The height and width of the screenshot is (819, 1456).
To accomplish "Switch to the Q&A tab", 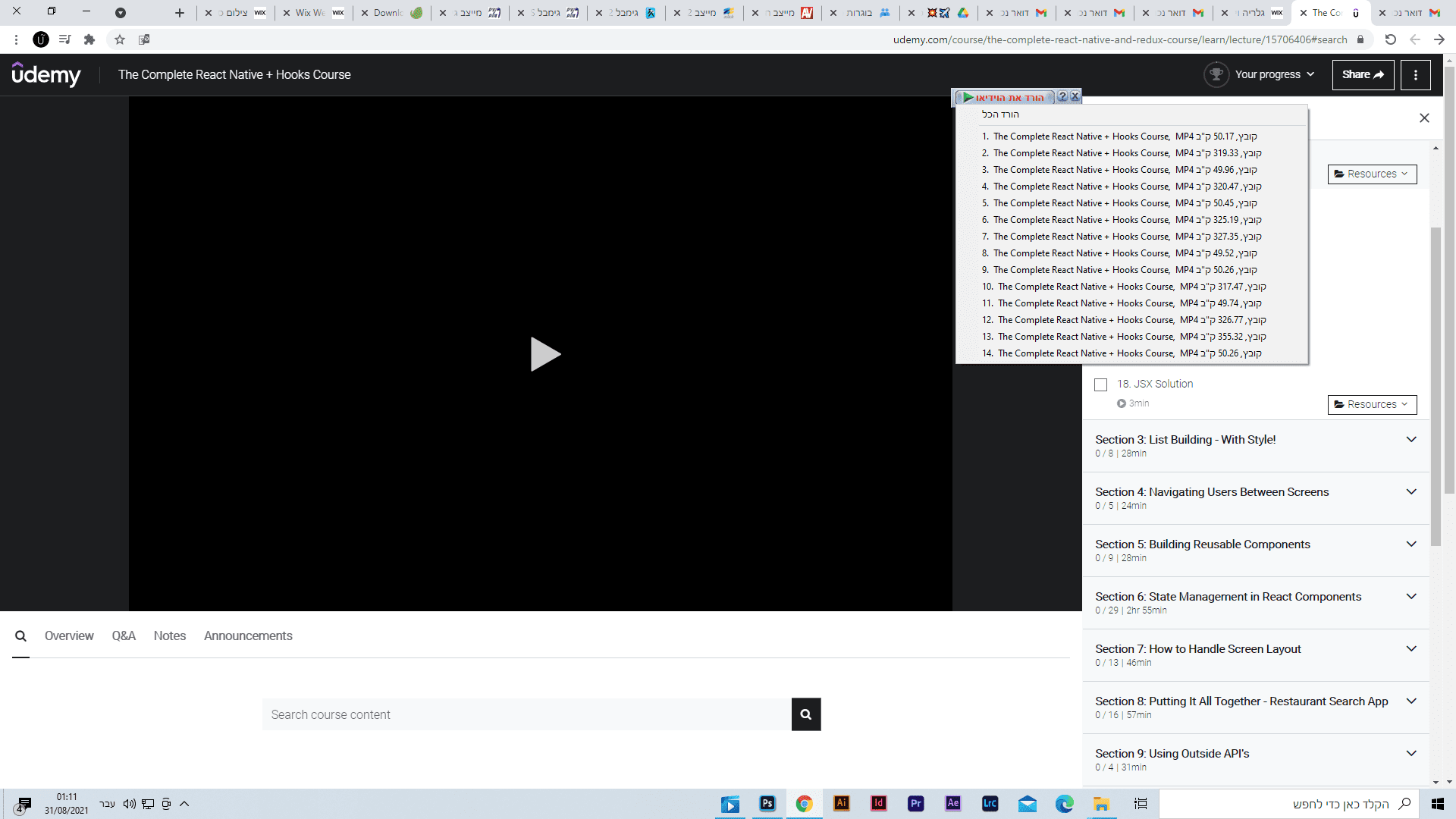I will pyautogui.click(x=124, y=636).
